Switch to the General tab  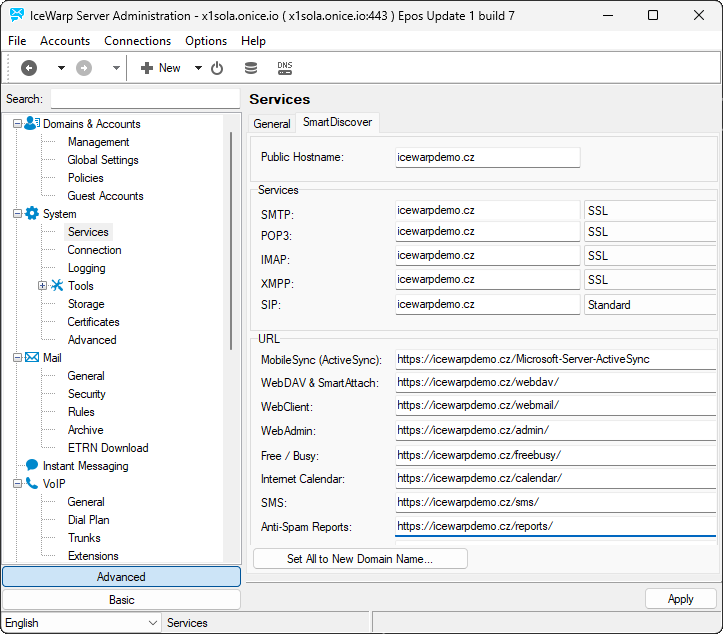[272, 124]
